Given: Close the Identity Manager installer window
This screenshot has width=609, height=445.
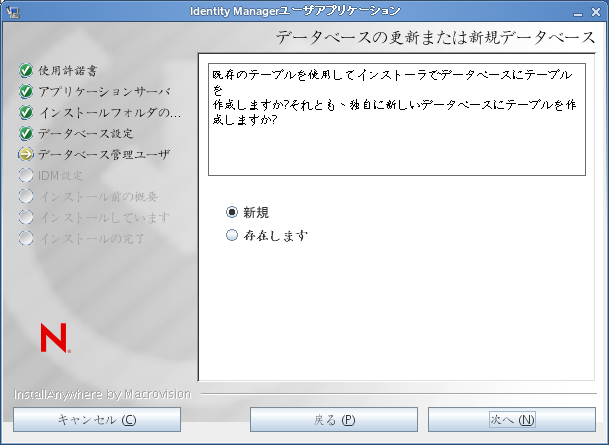Looking at the screenshot, I should pyautogui.click(x=596, y=12).
